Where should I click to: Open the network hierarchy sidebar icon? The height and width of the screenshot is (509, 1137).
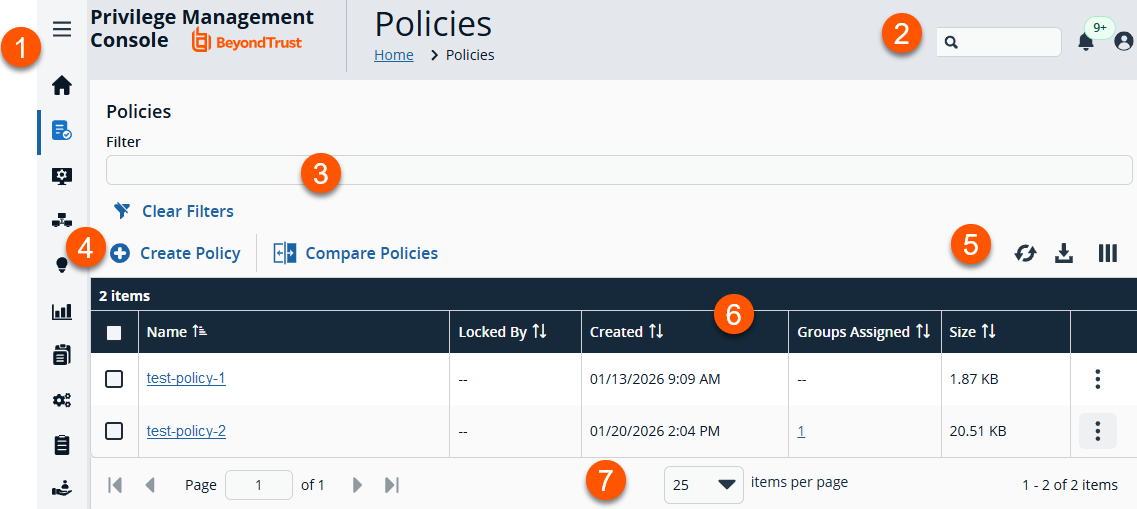(62, 220)
